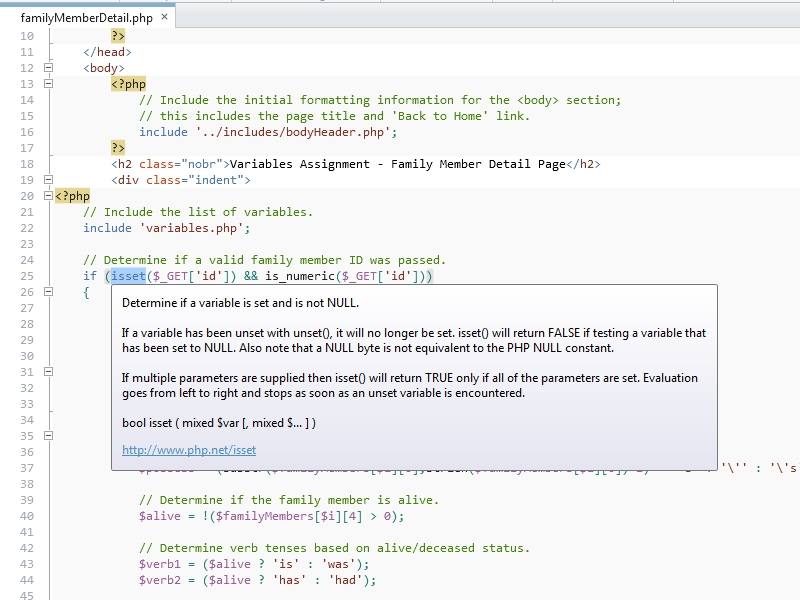Collapse the if-block brace fold on line 26
The image size is (800, 600).
coord(47,292)
